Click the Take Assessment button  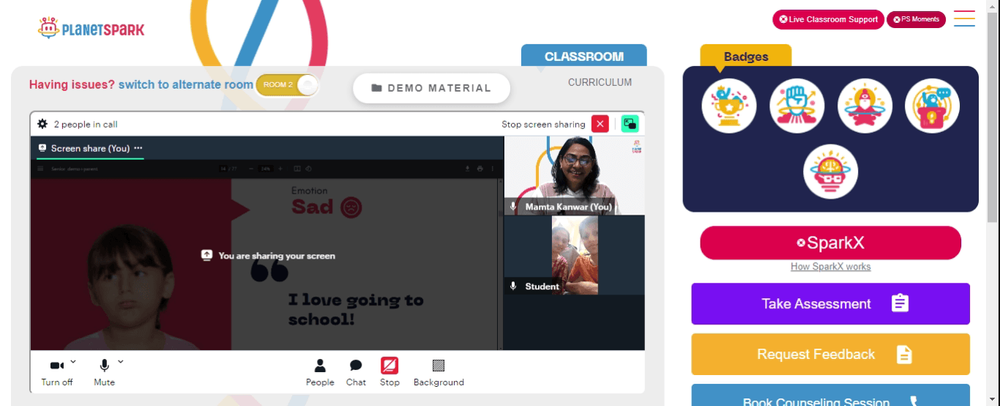click(x=830, y=303)
